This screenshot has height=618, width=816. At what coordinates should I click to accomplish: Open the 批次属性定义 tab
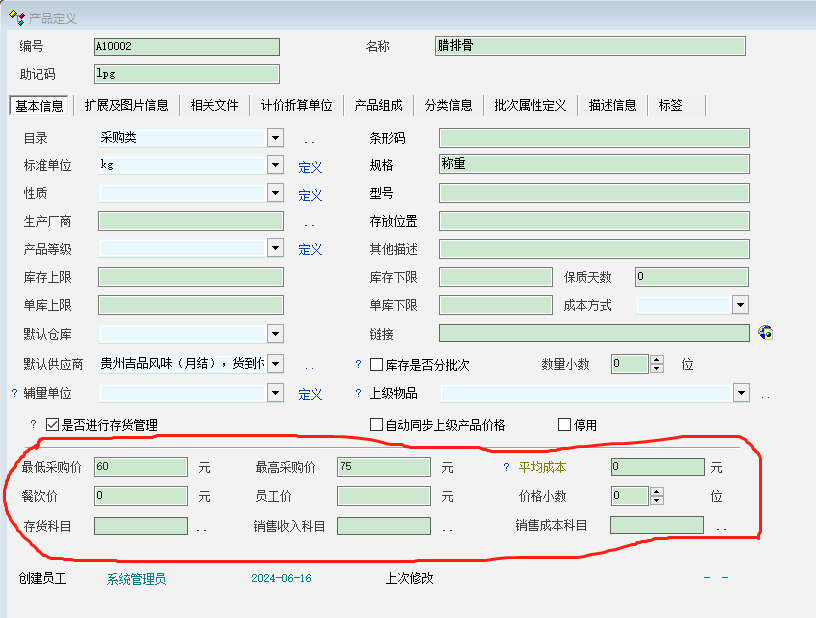pos(530,105)
